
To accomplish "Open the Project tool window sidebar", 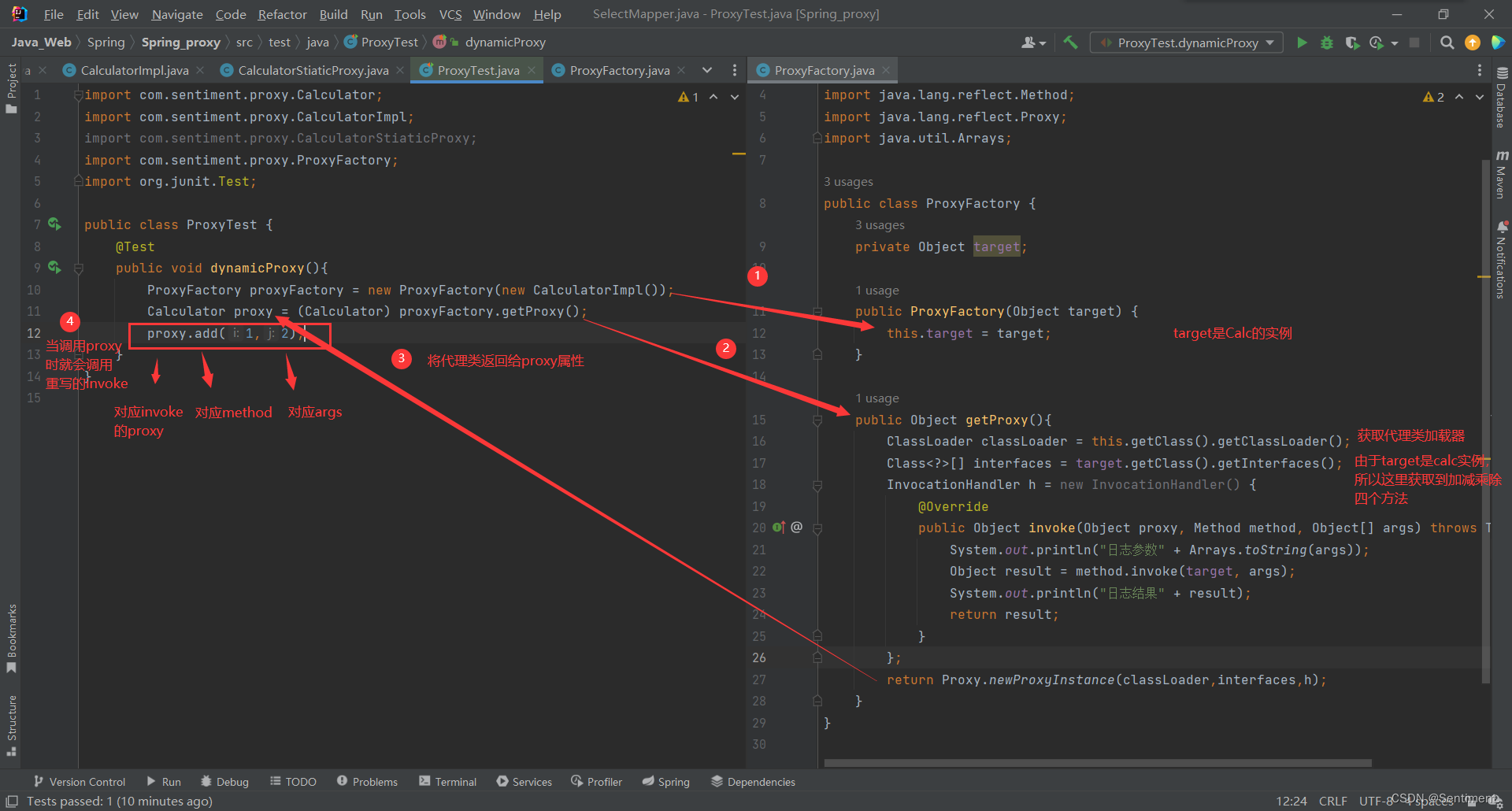I will click(11, 87).
